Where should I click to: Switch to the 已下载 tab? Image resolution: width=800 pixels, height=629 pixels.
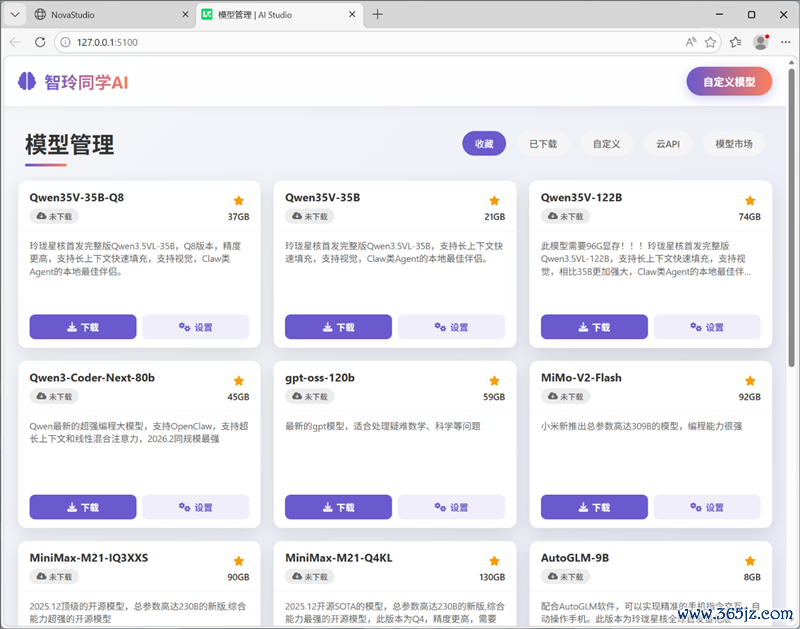click(x=543, y=144)
